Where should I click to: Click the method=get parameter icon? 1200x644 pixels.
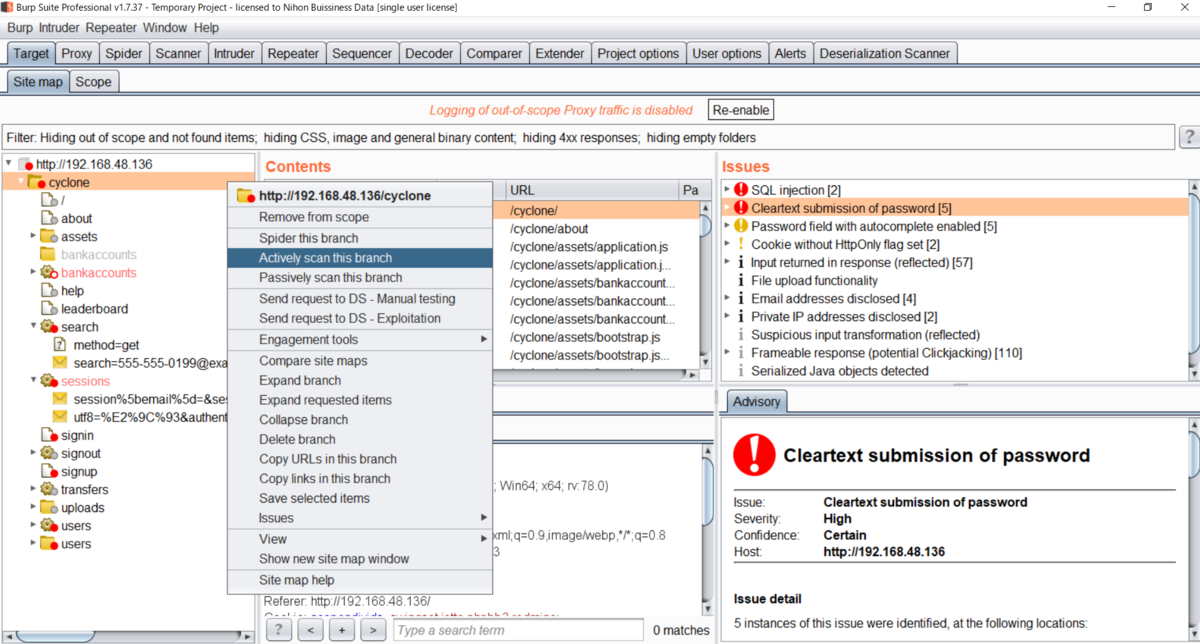click(60, 345)
